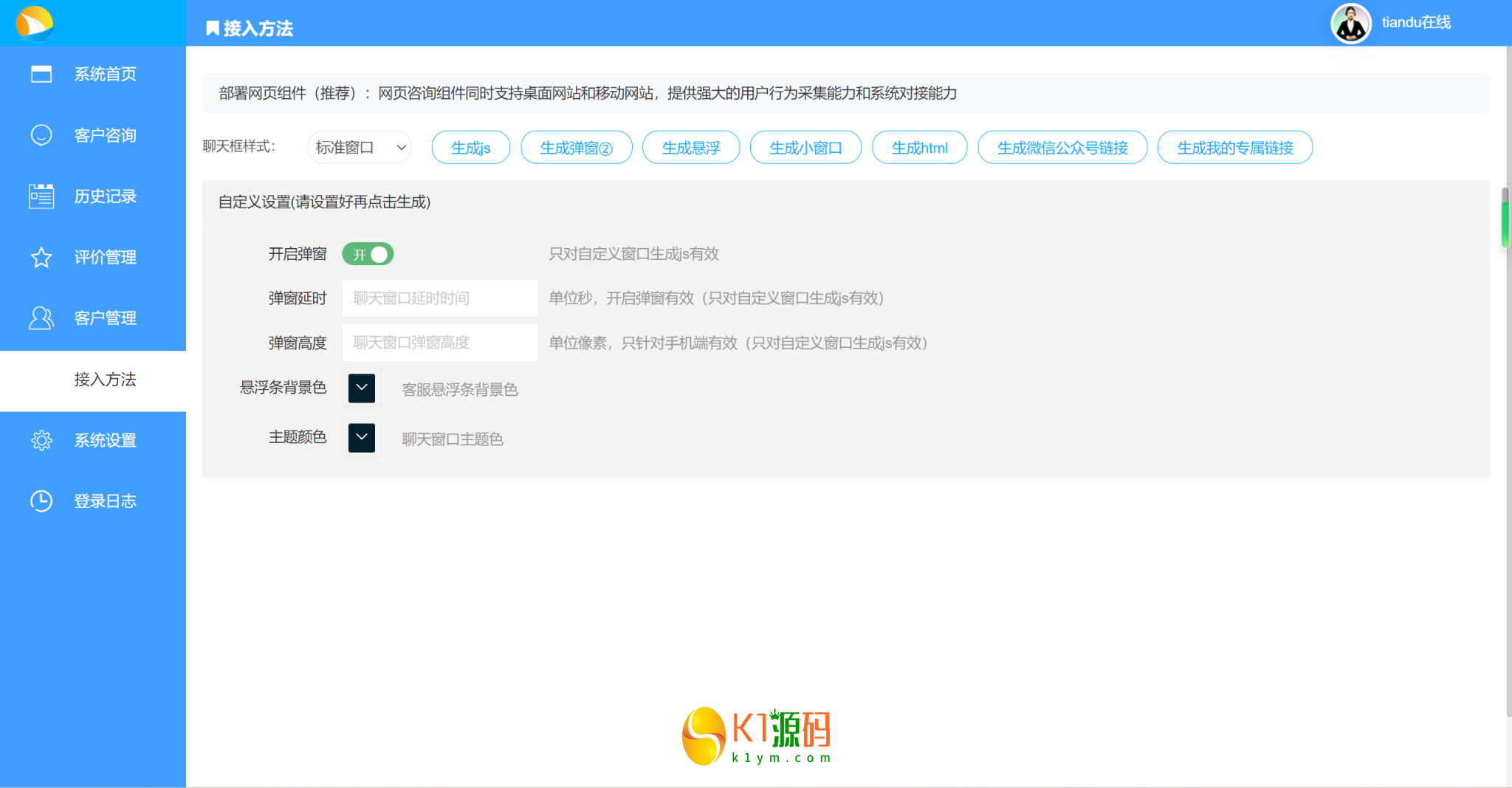
Task: Open the 标准窗口 chat style dropdown
Action: pyautogui.click(x=359, y=147)
